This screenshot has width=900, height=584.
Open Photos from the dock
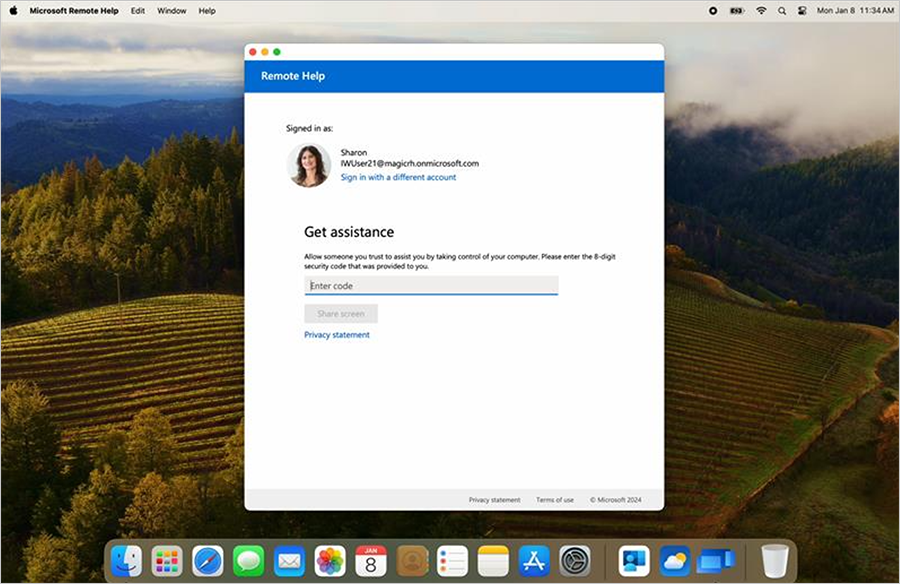[x=330, y=560]
